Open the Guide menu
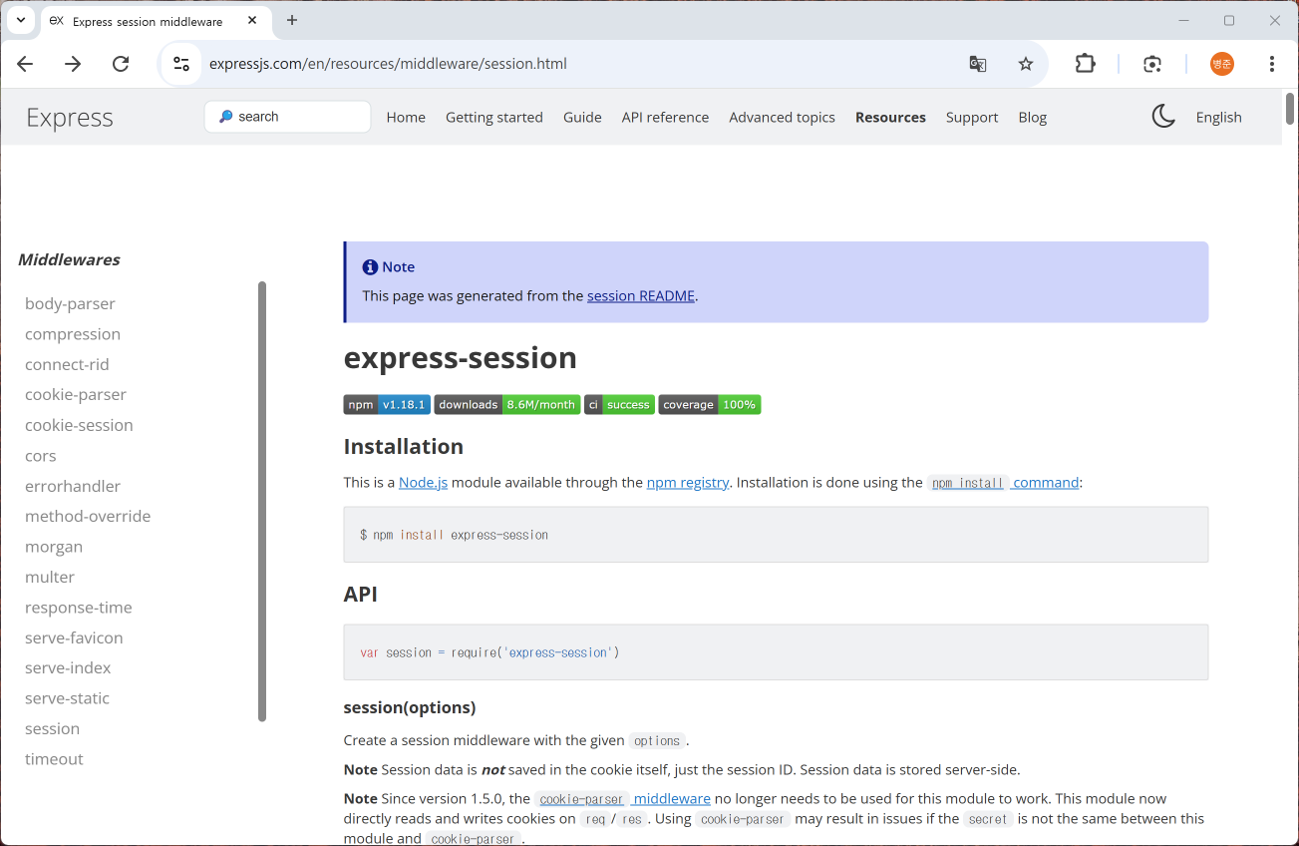1299x846 pixels. pos(582,117)
